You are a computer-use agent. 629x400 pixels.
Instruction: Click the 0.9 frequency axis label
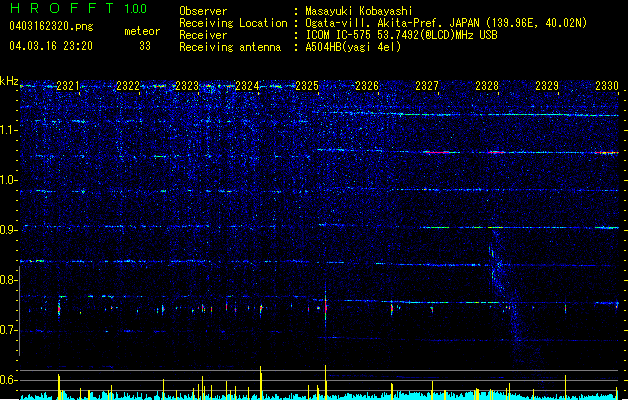[x=9, y=230]
